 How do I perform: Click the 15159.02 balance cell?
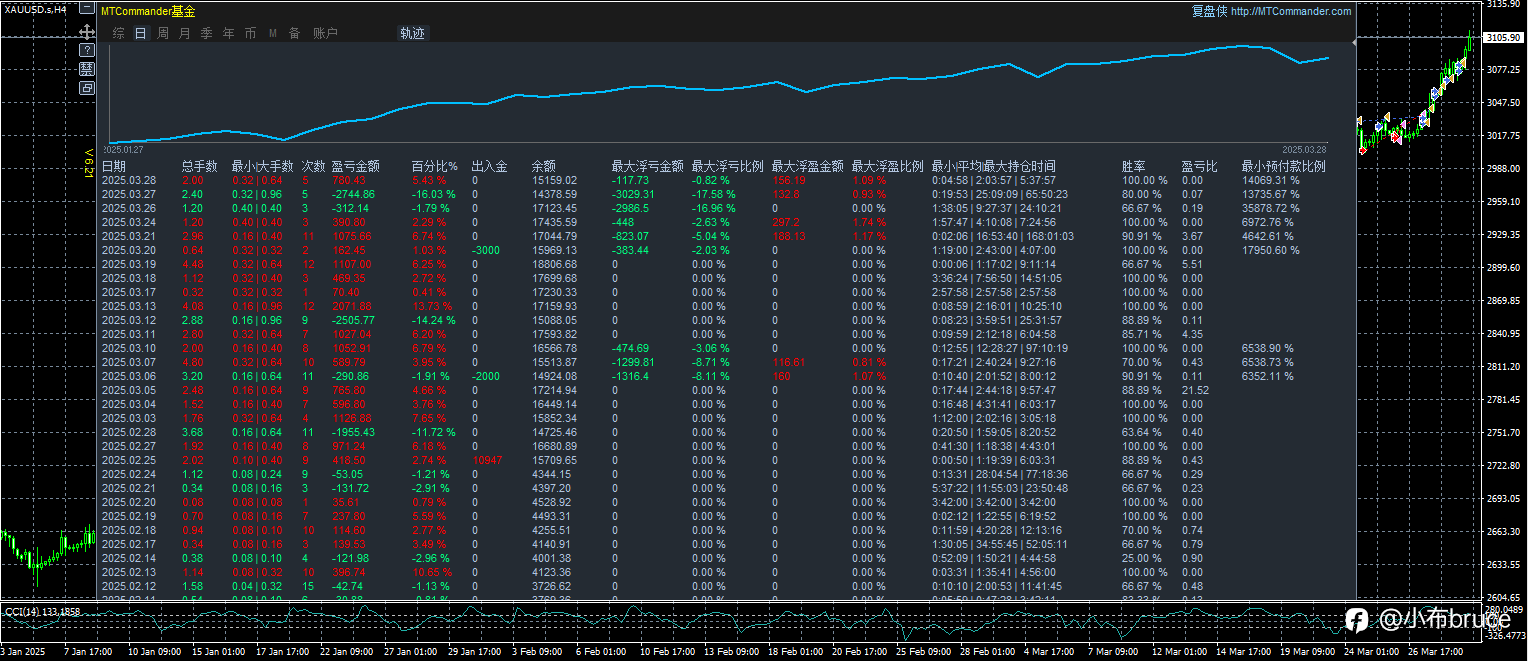554,180
